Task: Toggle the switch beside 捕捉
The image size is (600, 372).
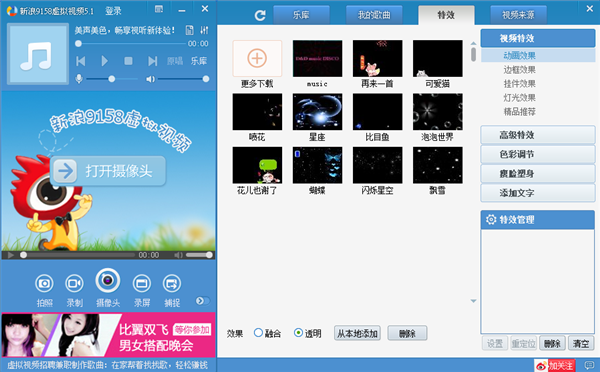Action: pos(203,301)
